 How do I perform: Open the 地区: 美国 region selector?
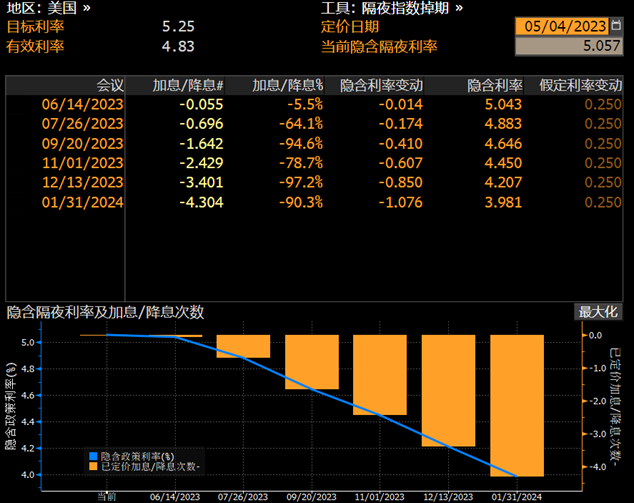tap(48, 8)
